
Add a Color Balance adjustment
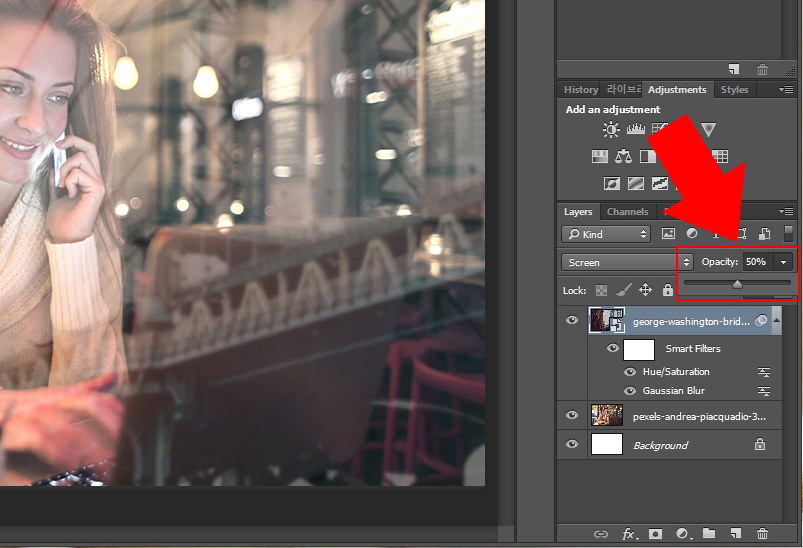(x=623, y=156)
